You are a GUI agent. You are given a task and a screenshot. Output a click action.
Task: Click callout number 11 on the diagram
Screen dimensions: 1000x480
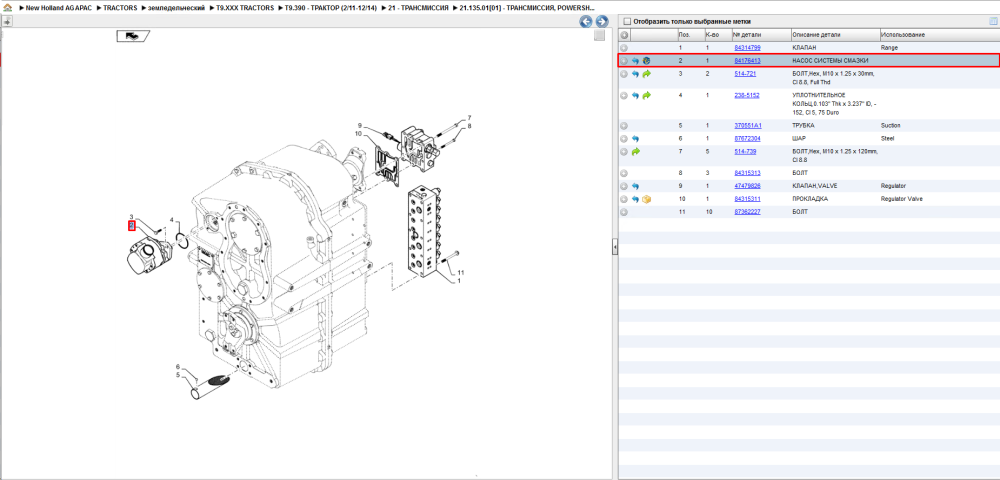[459, 273]
